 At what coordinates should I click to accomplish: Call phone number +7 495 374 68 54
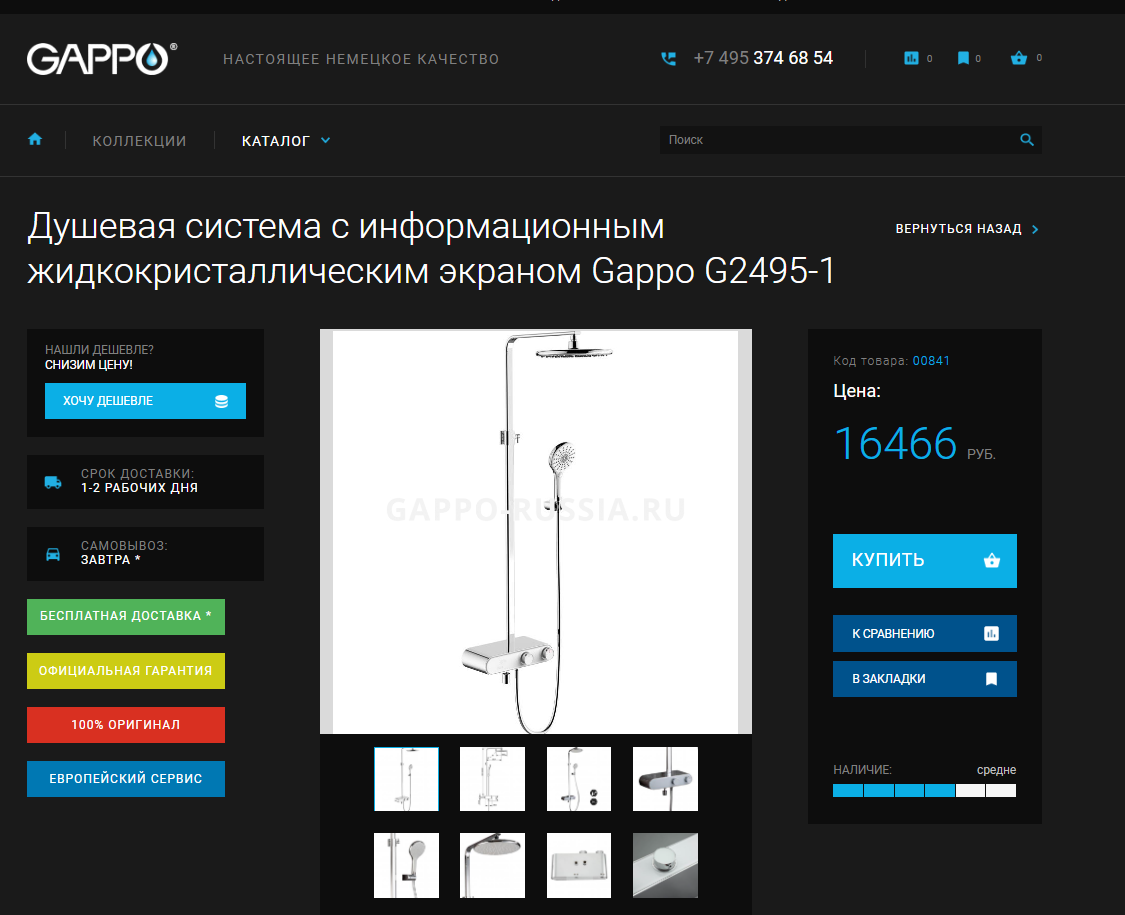pyautogui.click(x=763, y=58)
